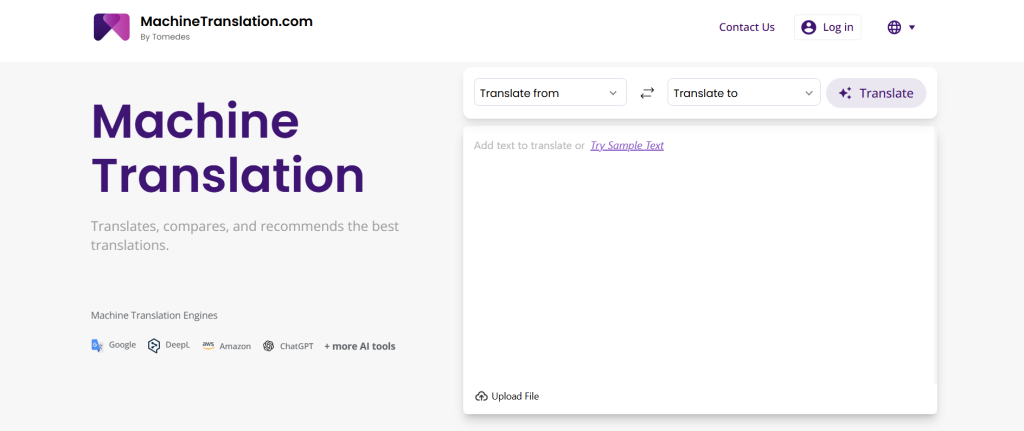1024x431 pixels.
Task: Expand the site language arrow near globe
Action: 912,27
